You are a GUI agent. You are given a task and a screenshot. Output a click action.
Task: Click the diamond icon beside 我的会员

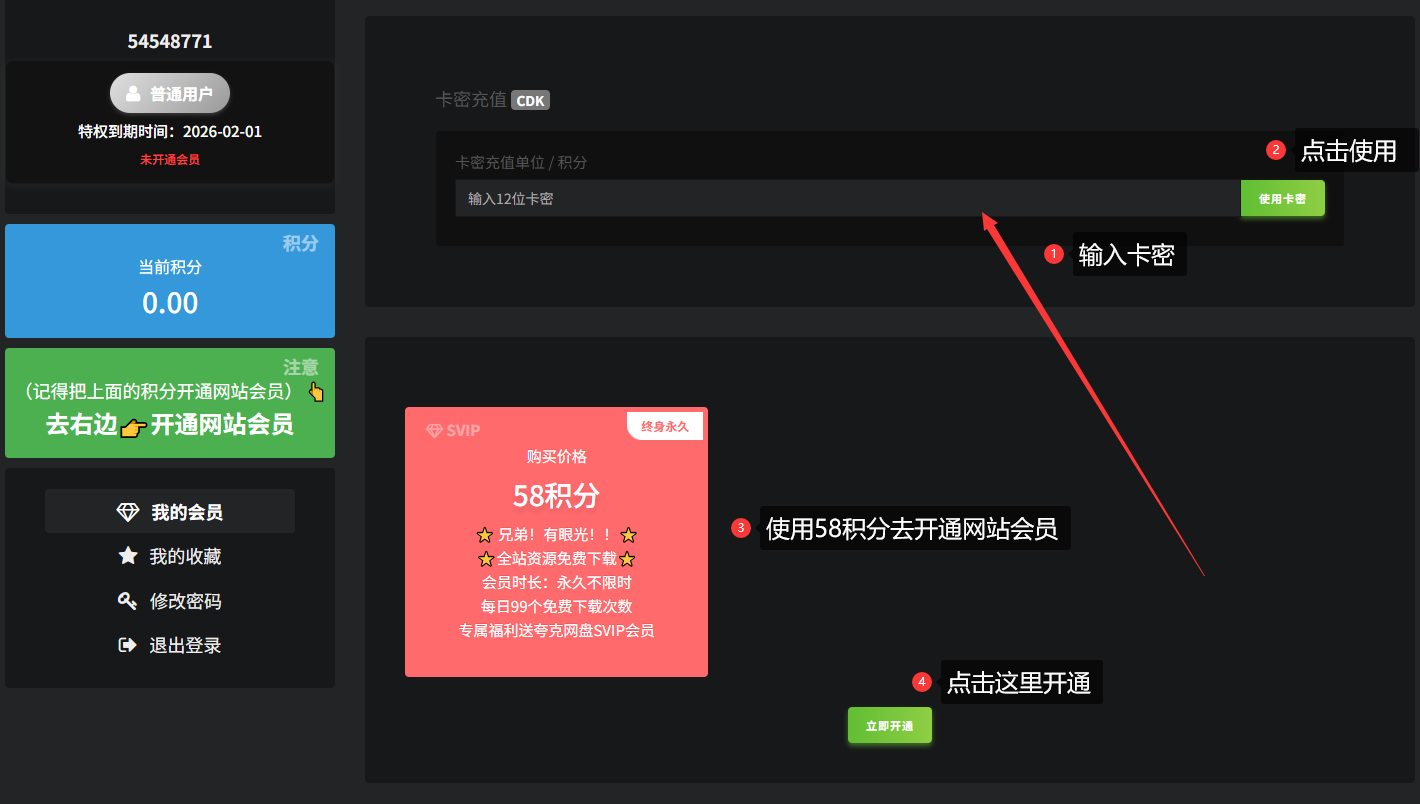click(128, 512)
